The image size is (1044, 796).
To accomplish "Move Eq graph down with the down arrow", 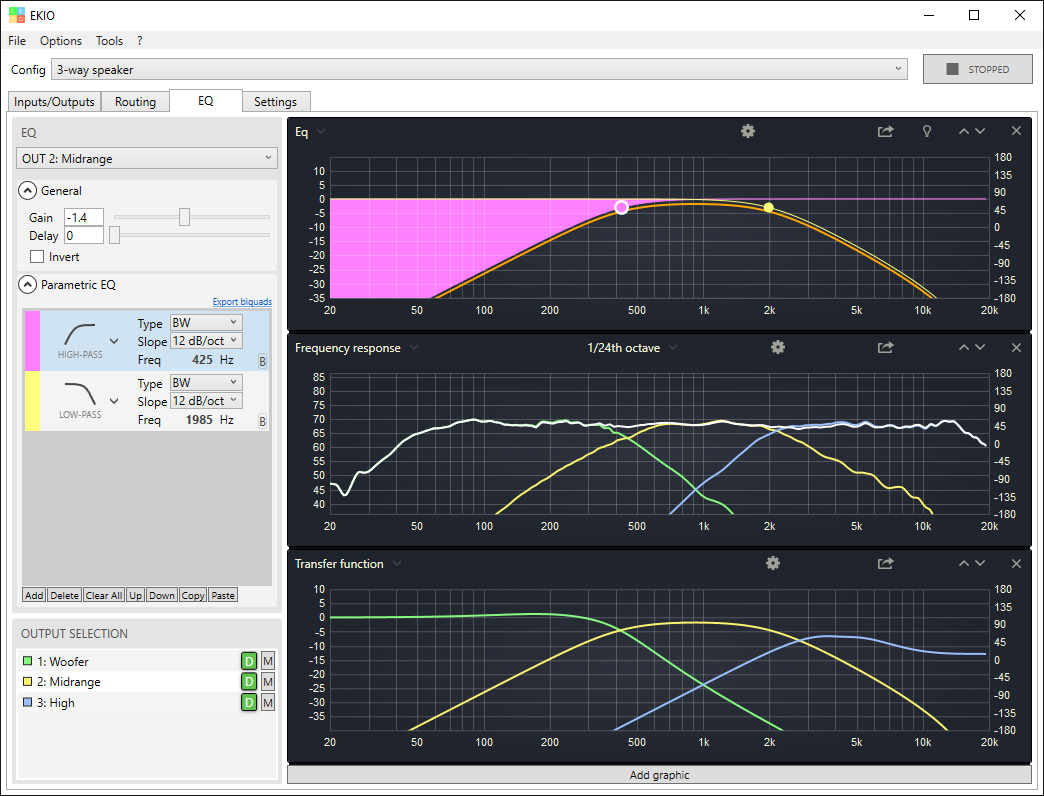I will (980, 131).
